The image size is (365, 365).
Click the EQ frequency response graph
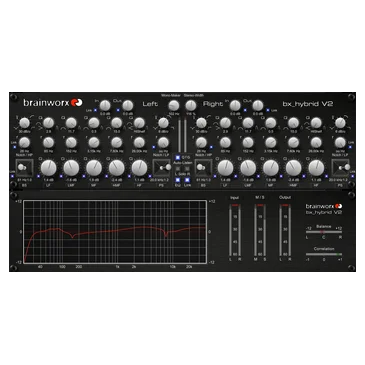115,231
